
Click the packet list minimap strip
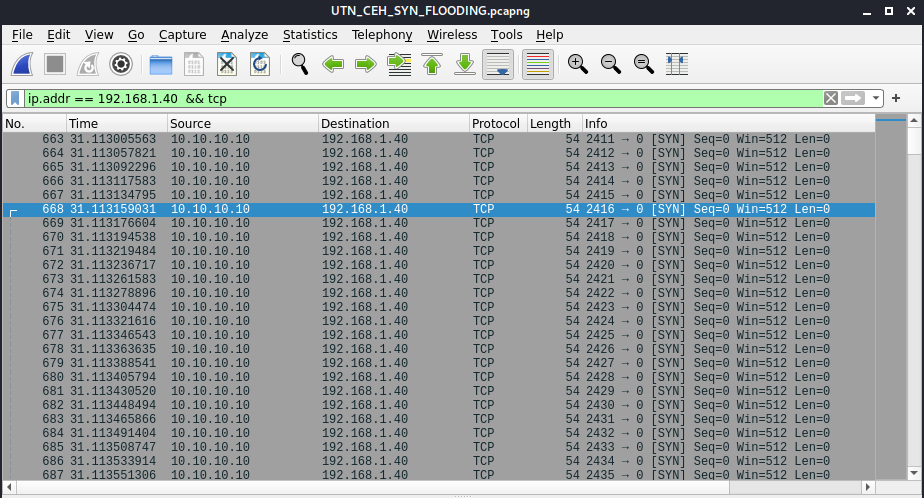[x=890, y=298]
